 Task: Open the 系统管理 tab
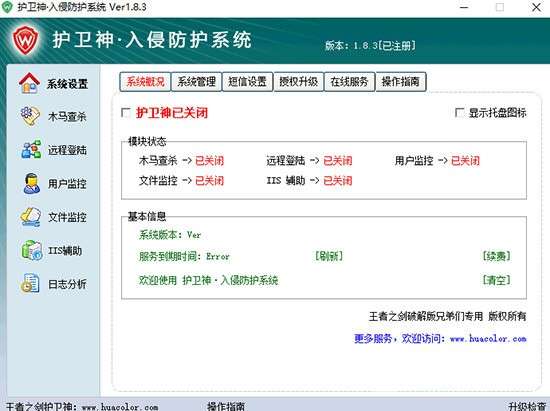pyautogui.click(x=196, y=82)
